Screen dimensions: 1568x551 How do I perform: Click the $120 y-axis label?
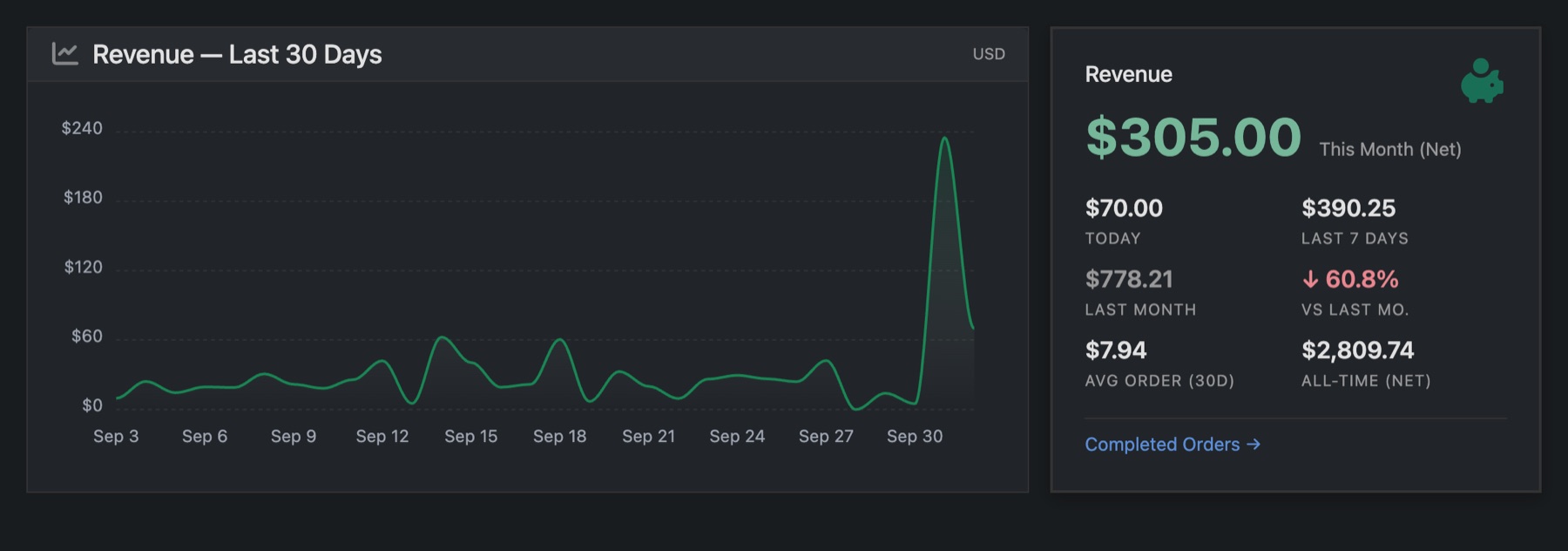tap(84, 268)
